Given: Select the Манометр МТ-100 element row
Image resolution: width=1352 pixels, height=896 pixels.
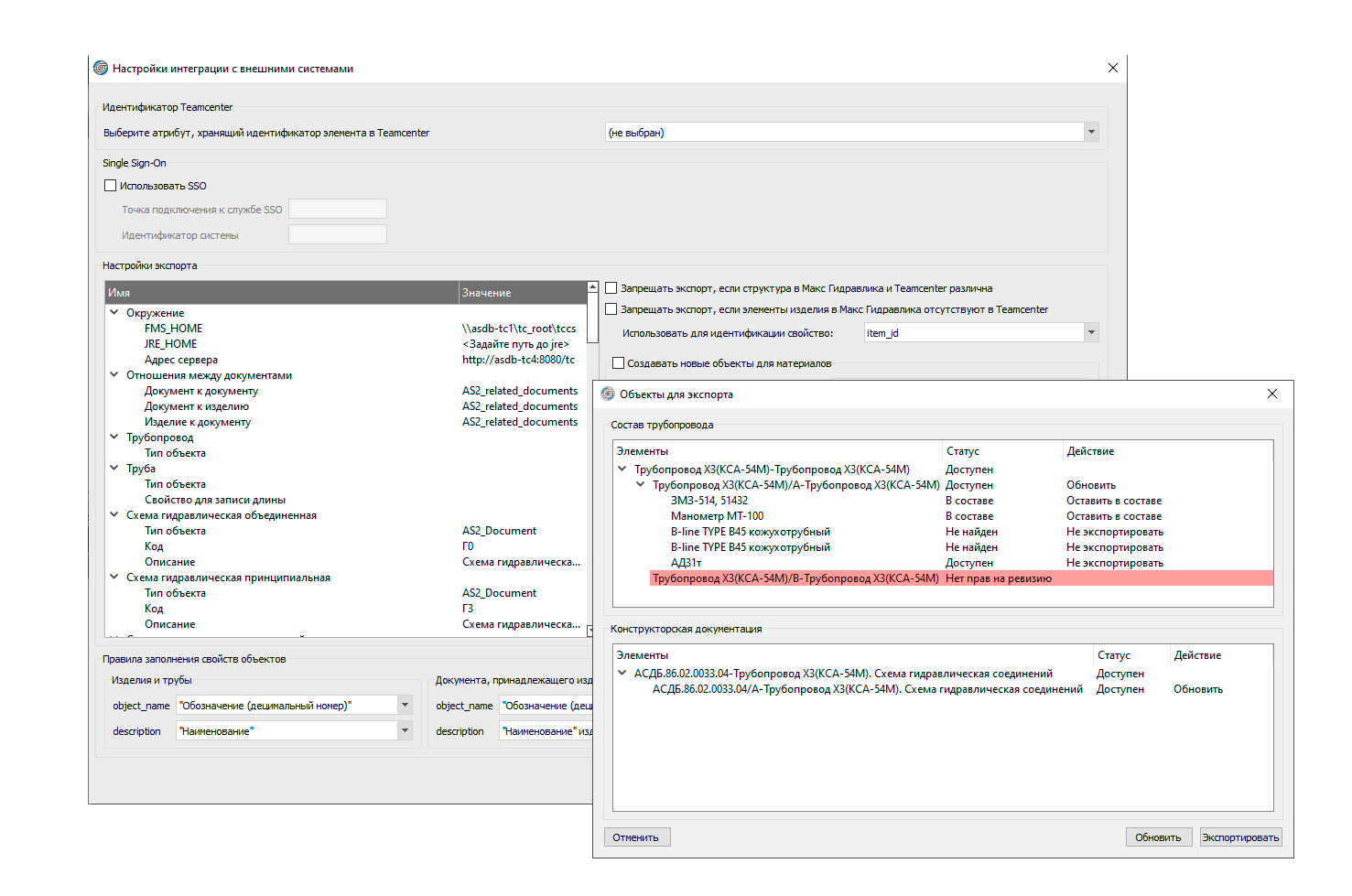Looking at the screenshot, I should click(717, 516).
